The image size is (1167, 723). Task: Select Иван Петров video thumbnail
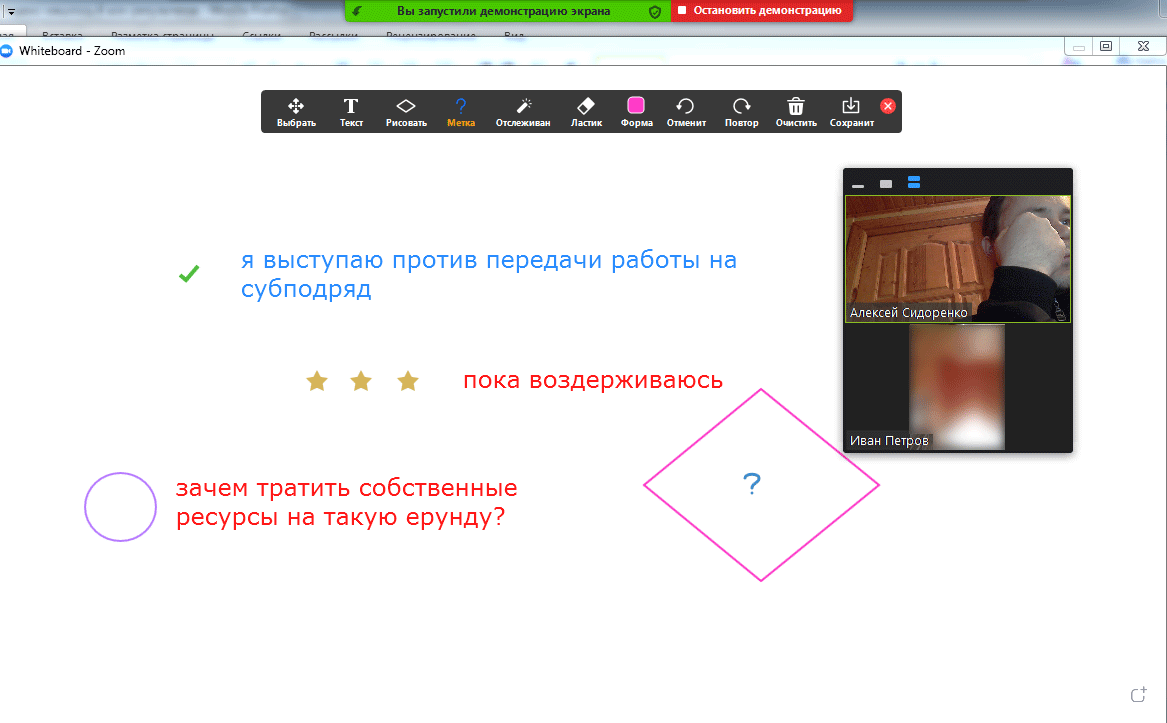(957, 387)
